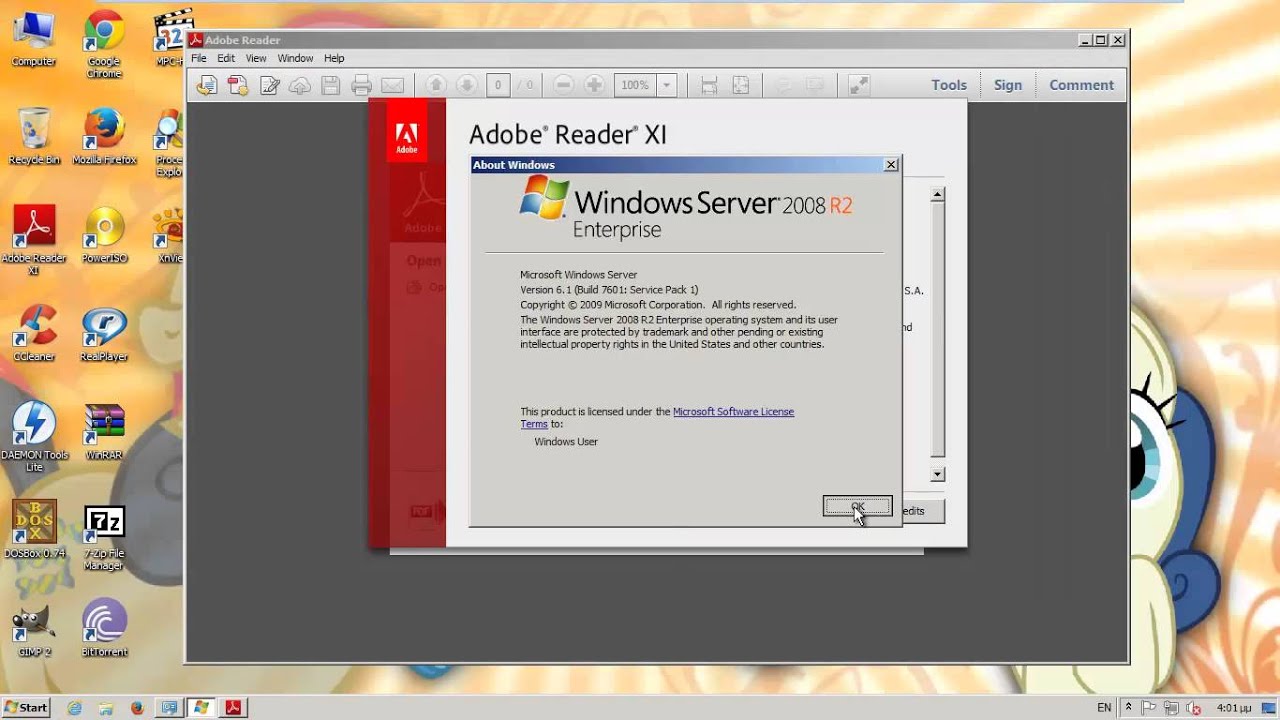
Task: Click the Windows Explorer folder taskbar icon
Action: [105, 708]
